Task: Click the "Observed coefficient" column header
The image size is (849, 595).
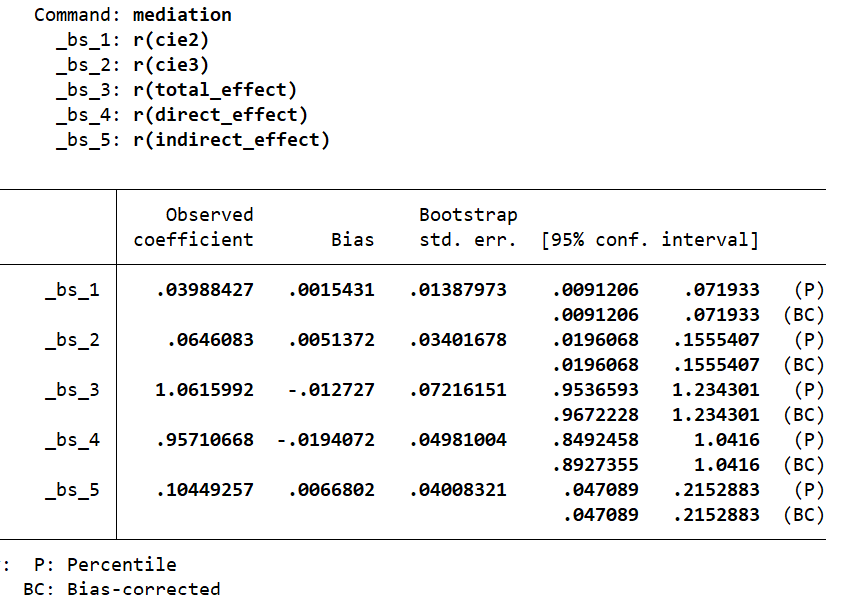Action: [194, 227]
